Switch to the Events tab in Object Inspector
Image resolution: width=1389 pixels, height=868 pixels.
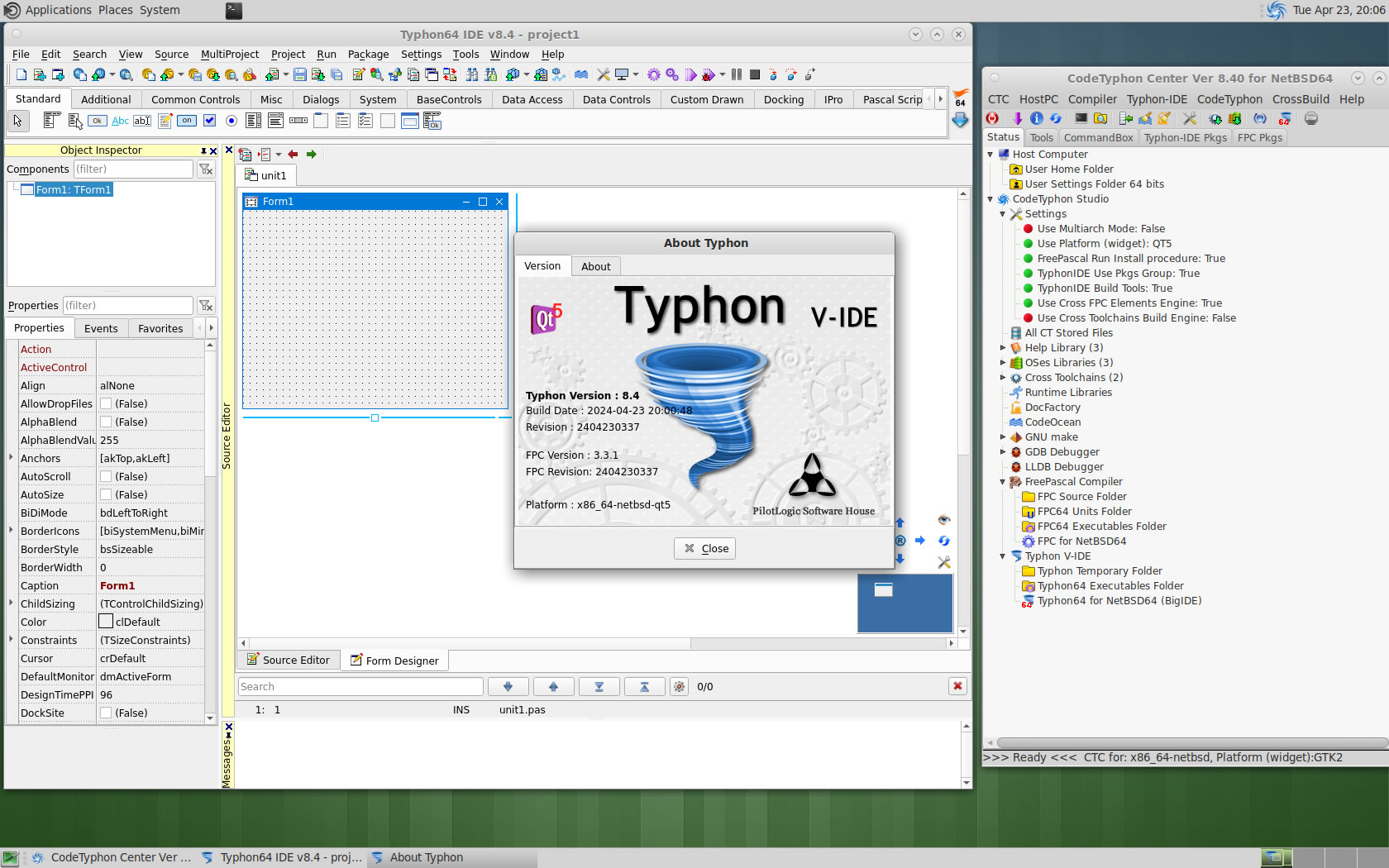[101, 328]
